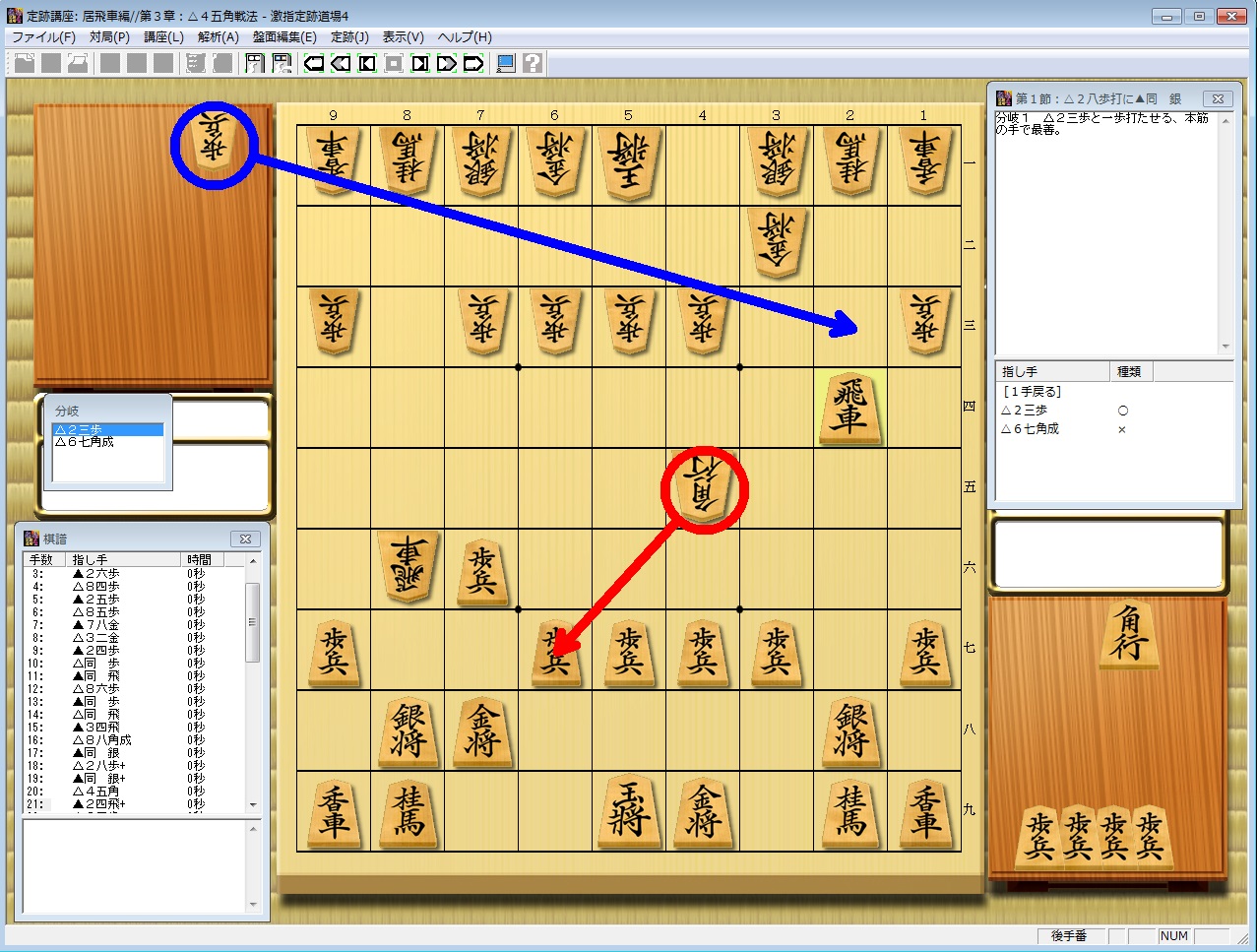Click the question mark help icon
1257x952 pixels.
tap(533, 64)
